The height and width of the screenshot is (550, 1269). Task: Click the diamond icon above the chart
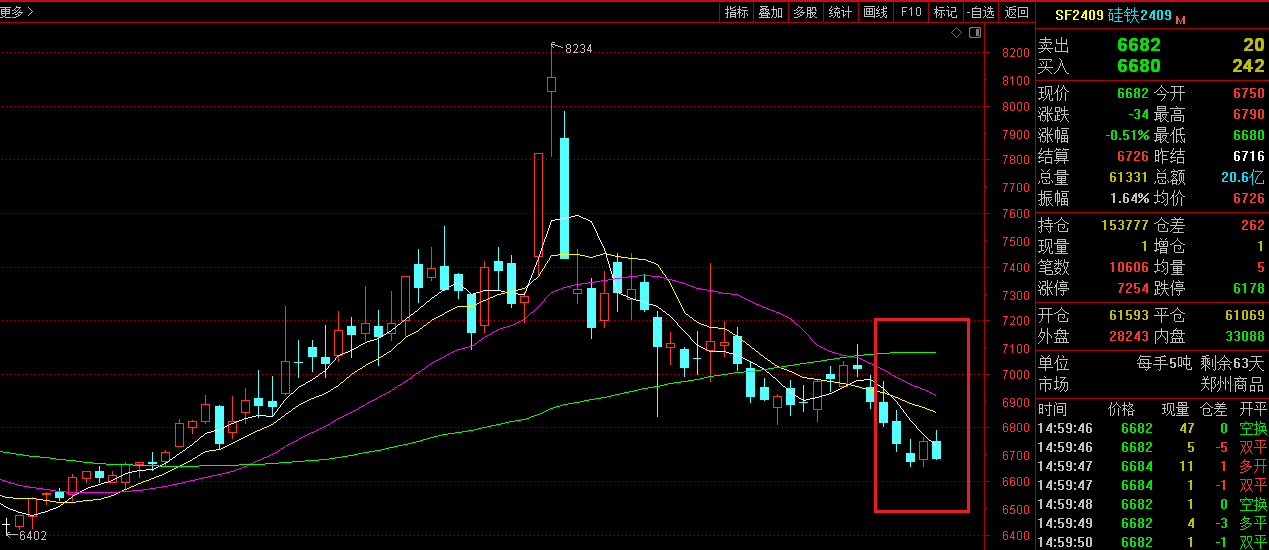pos(956,33)
